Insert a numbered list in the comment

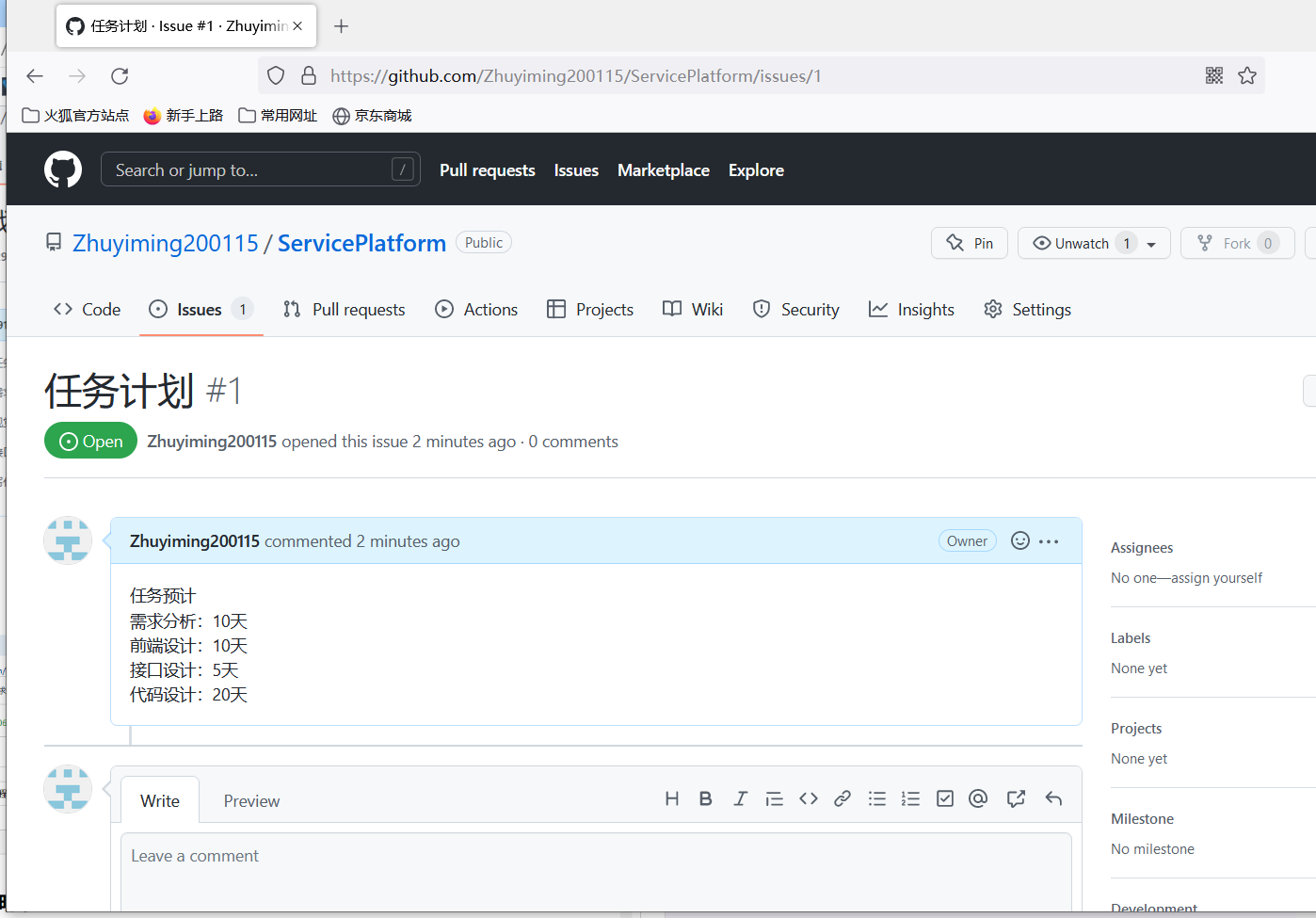coord(910,798)
